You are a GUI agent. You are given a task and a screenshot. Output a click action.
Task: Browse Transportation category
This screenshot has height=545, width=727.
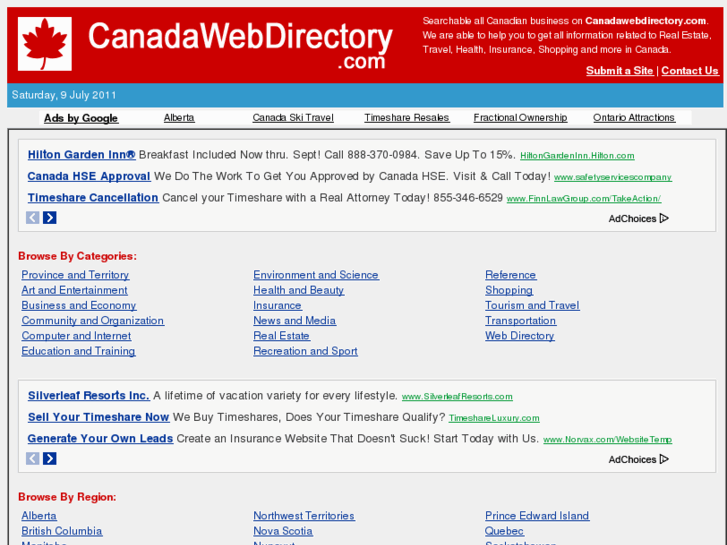point(520,321)
